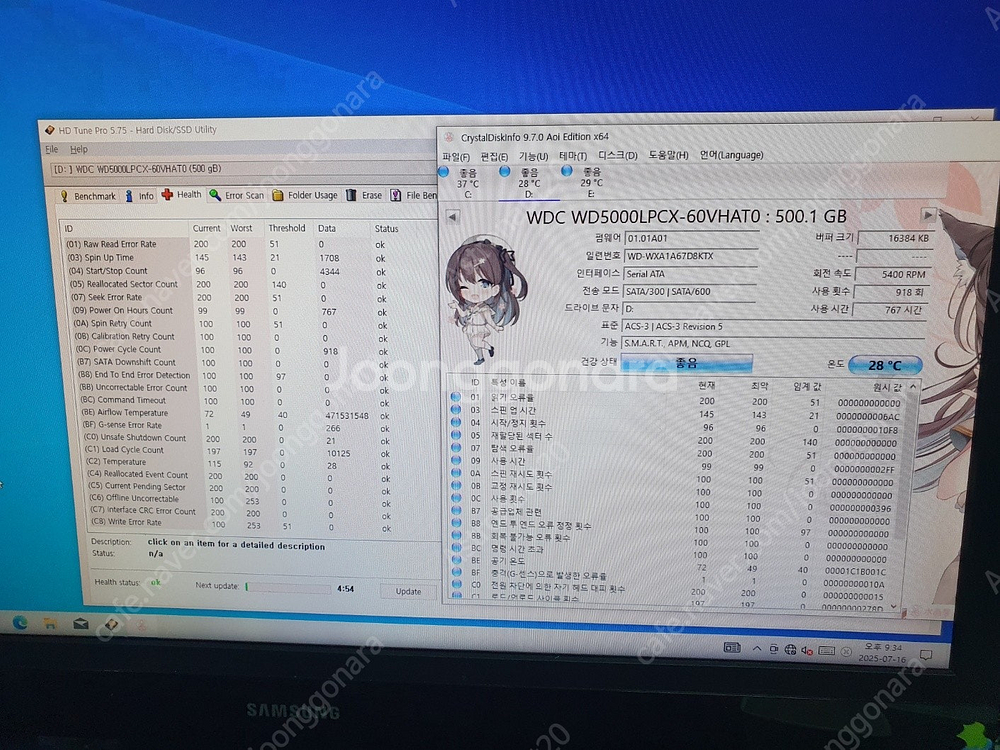Switch to the Error Scan tab
Screen dimensions: 1000x750
[x=237, y=195]
